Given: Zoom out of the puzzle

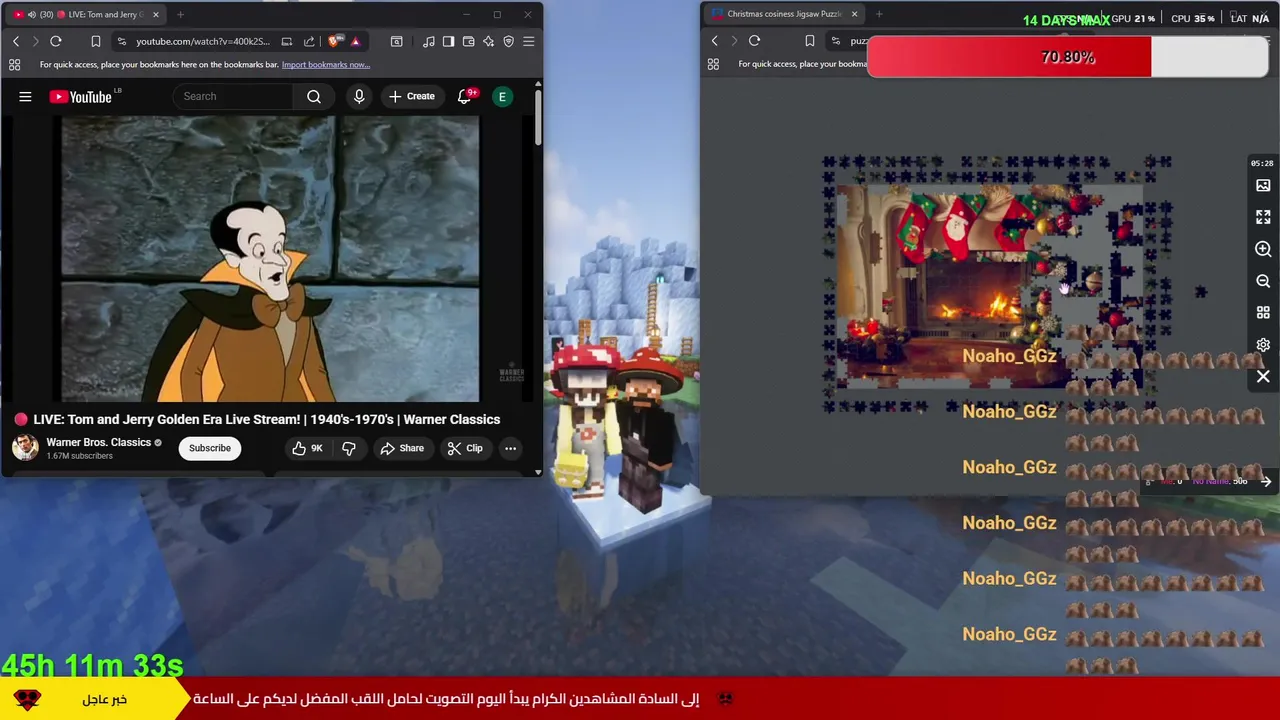Looking at the screenshot, I should tap(1263, 281).
